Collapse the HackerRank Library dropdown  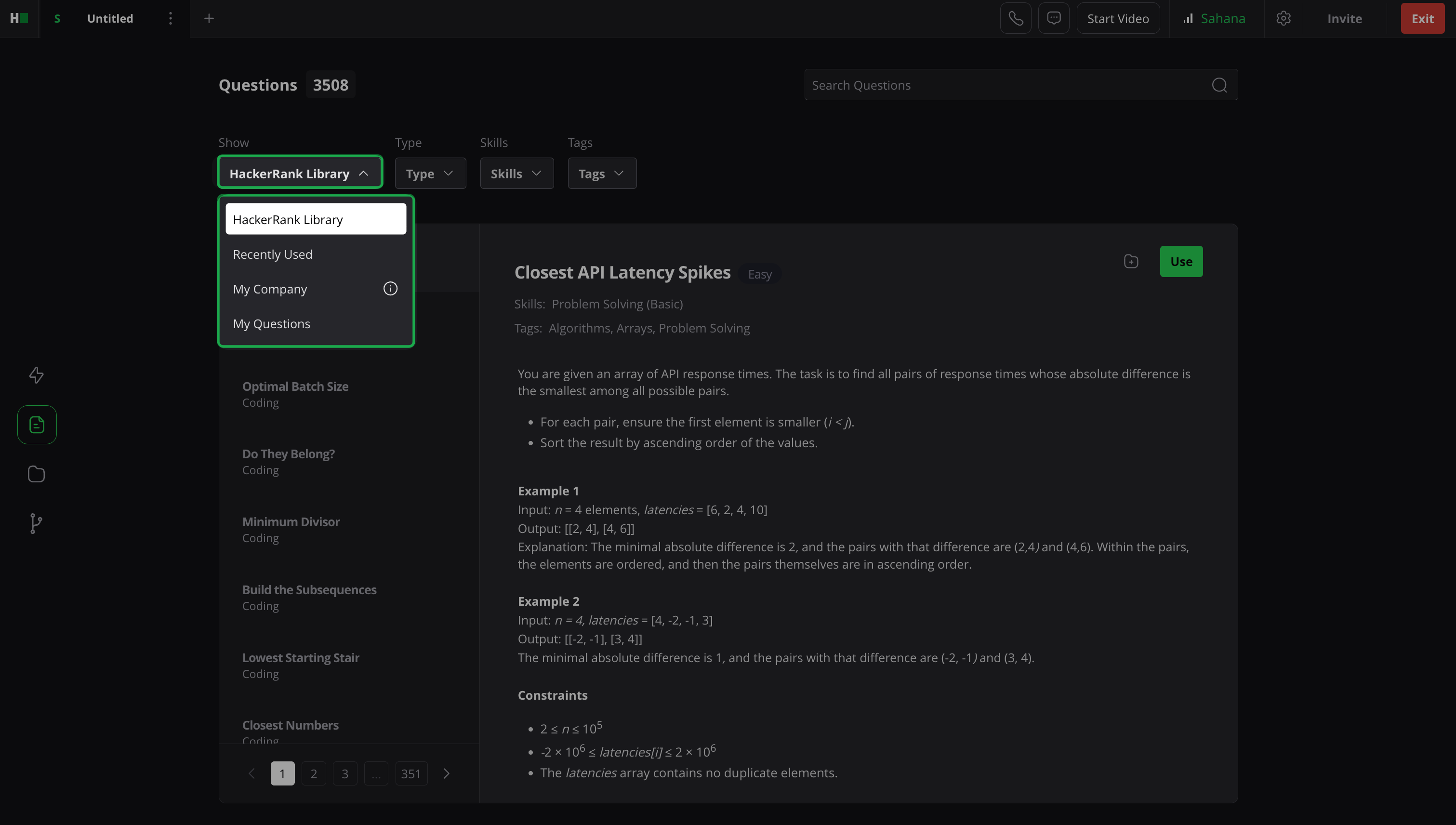(300, 173)
